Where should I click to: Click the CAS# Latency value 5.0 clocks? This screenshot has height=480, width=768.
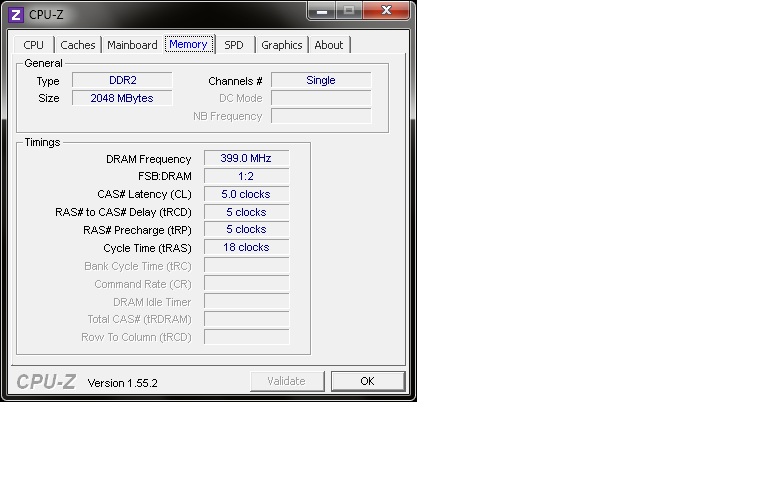(x=246, y=194)
